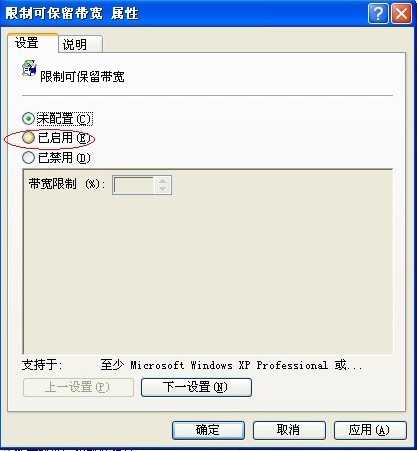Click into the 带宽限制 (%) input box

[134, 185]
